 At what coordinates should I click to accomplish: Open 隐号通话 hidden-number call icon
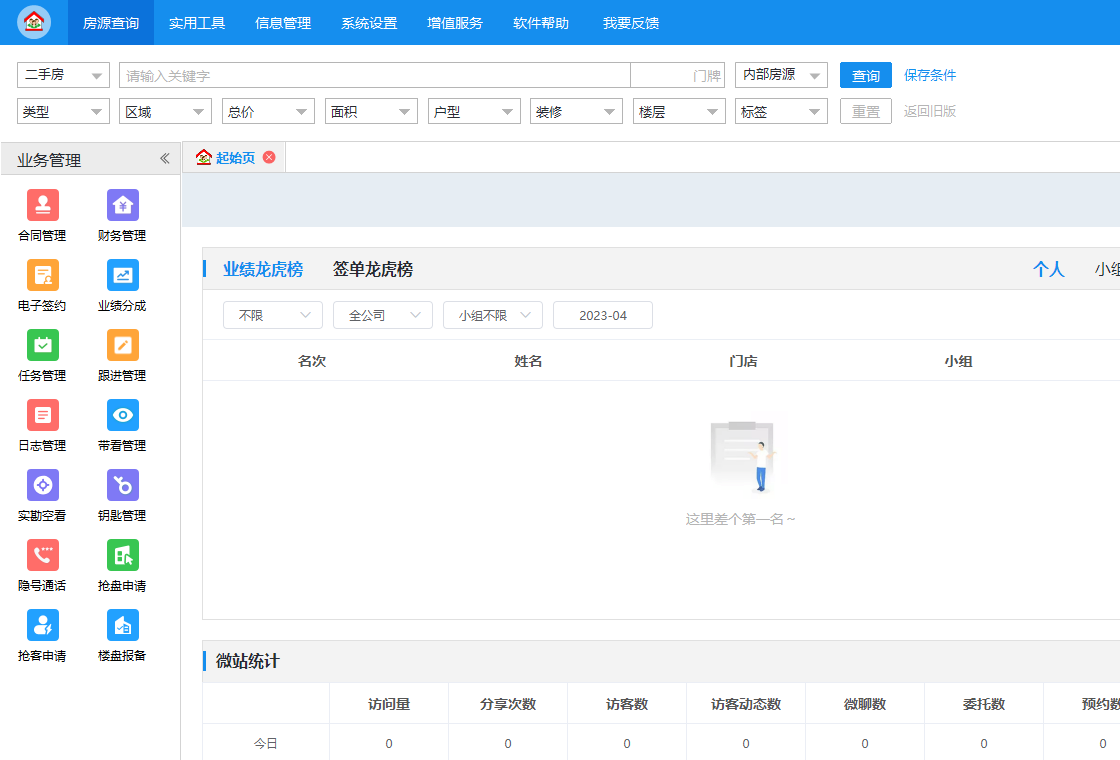[x=43, y=556]
